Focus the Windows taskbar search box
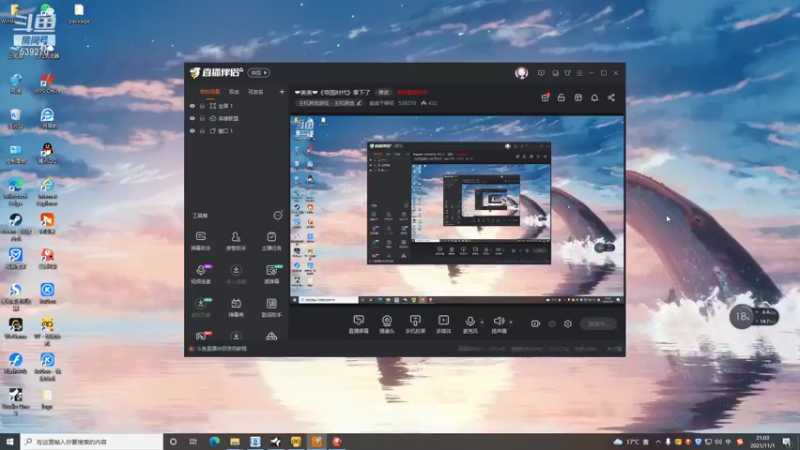The width and height of the screenshot is (800, 450). click(x=92, y=441)
